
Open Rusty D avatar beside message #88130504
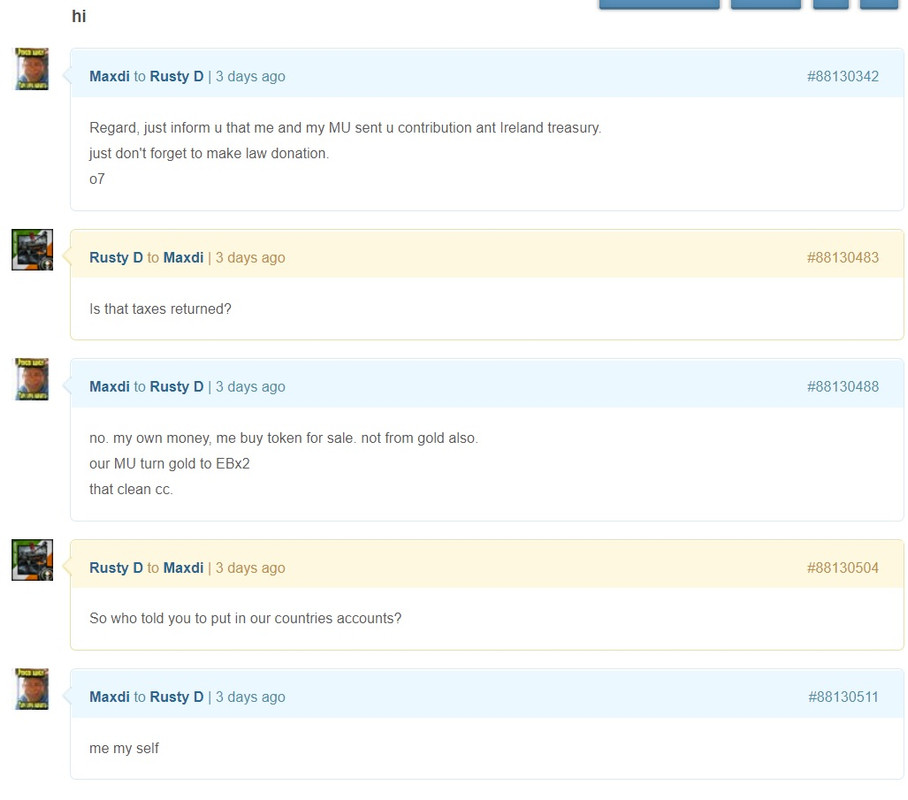click(x=32, y=560)
